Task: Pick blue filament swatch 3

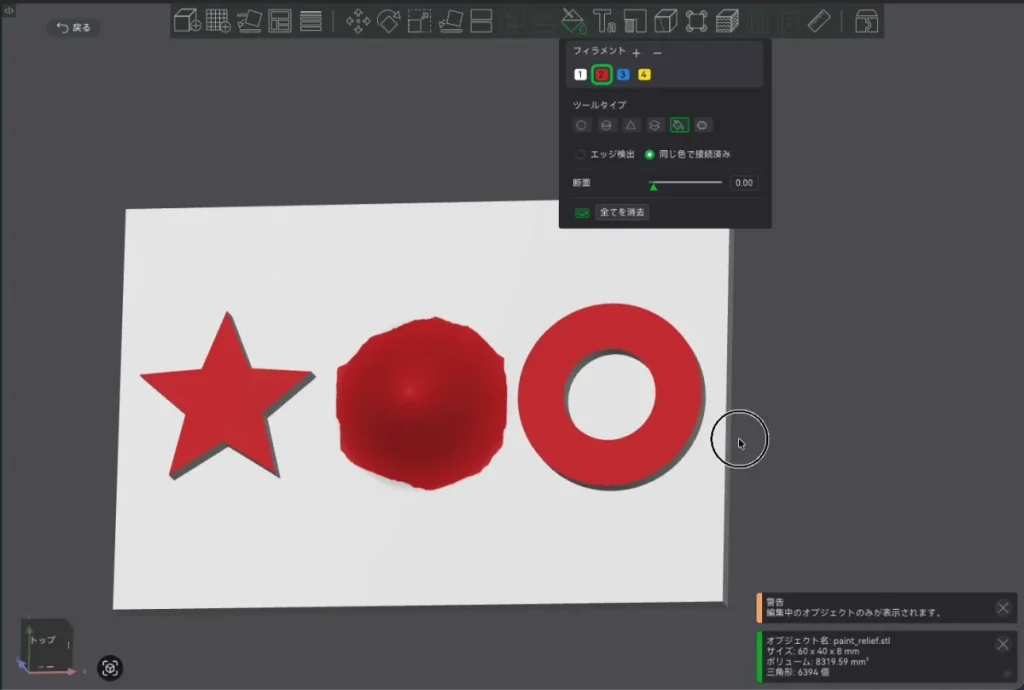Action: (x=623, y=74)
